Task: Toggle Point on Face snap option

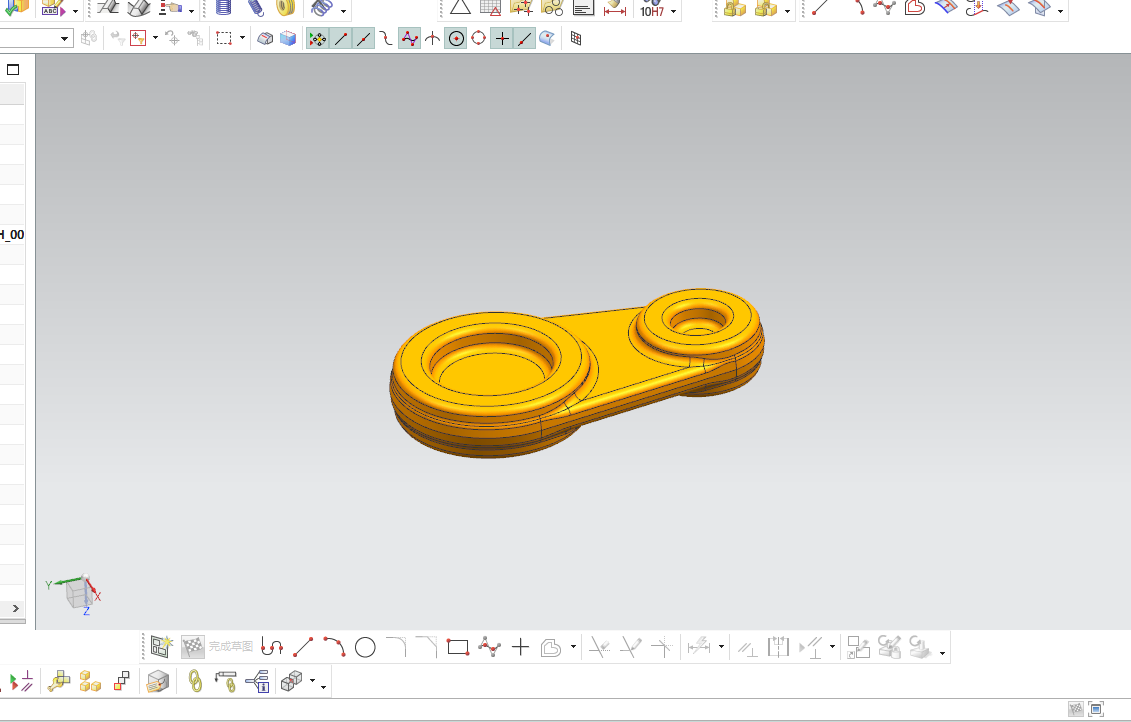Action: [x=547, y=38]
